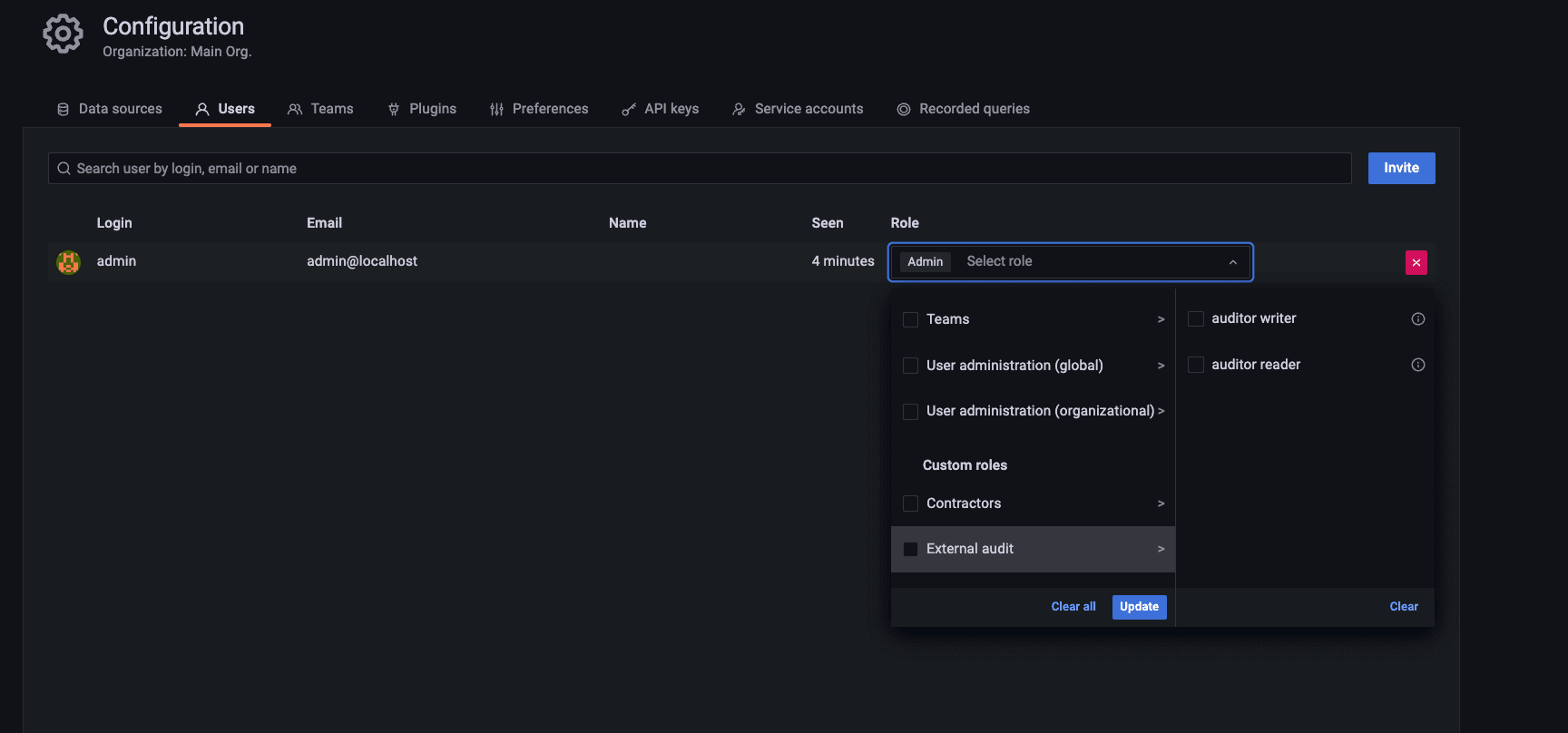Click the admin user avatar
This screenshot has width=1568, height=733.
coord(68,262)
